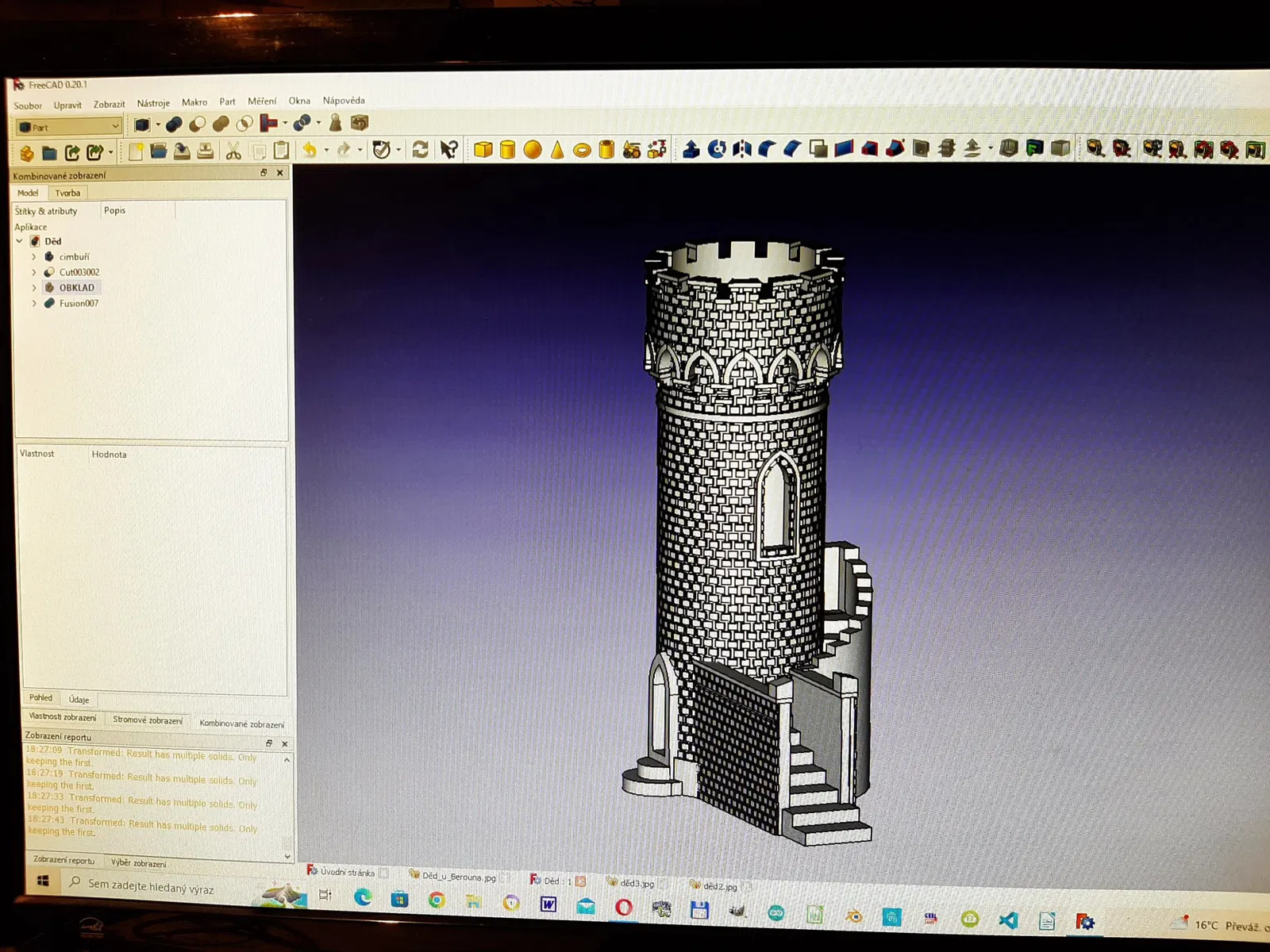Expand the cimbuří tree item
This screenshot has height=952, width=1270.
tap(33, 257)
